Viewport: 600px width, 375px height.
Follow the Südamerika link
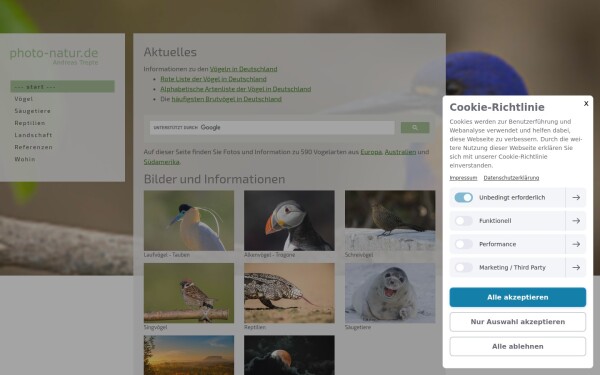[161, 162]
